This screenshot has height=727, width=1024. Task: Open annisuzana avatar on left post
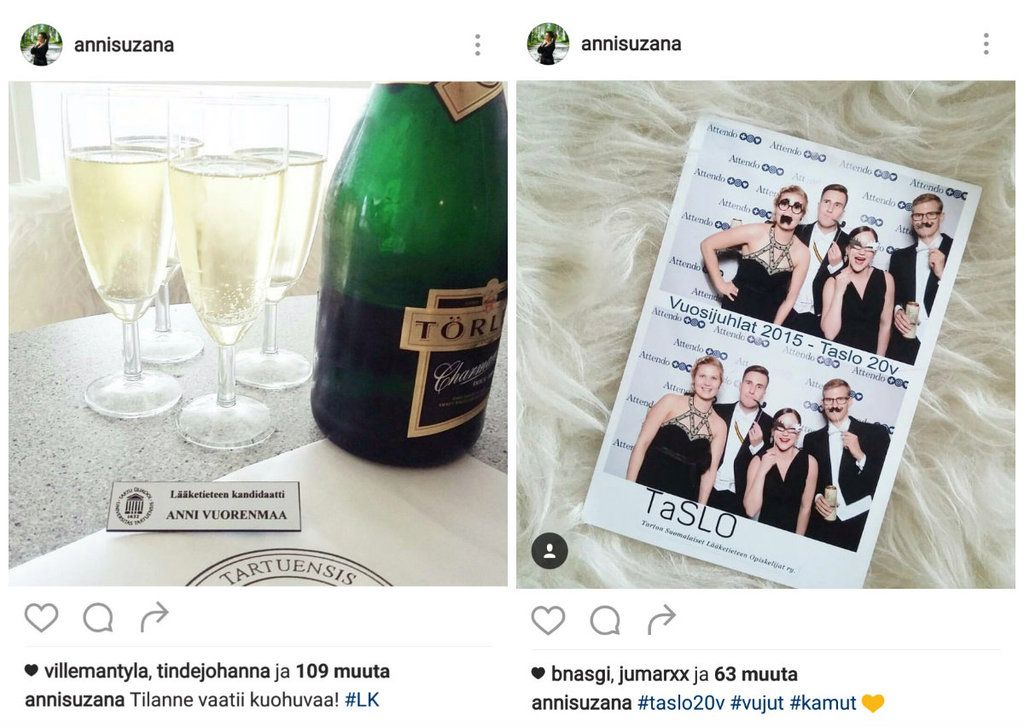click(41, 45)
